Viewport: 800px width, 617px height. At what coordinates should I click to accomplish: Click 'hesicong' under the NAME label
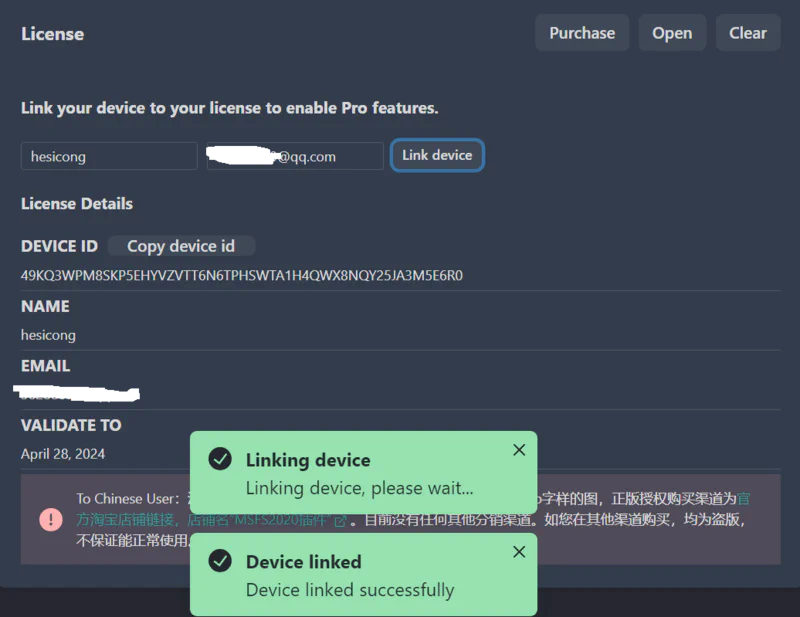[x=48, y=335]
